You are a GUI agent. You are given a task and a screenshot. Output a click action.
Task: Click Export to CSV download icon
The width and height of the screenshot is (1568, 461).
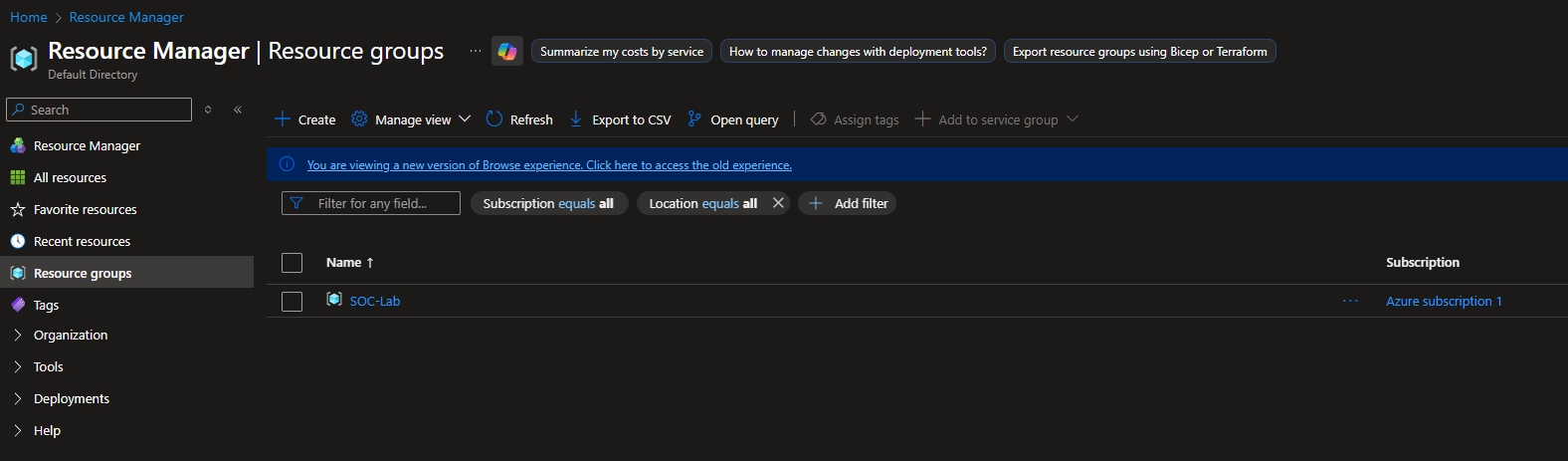[576, 119]
